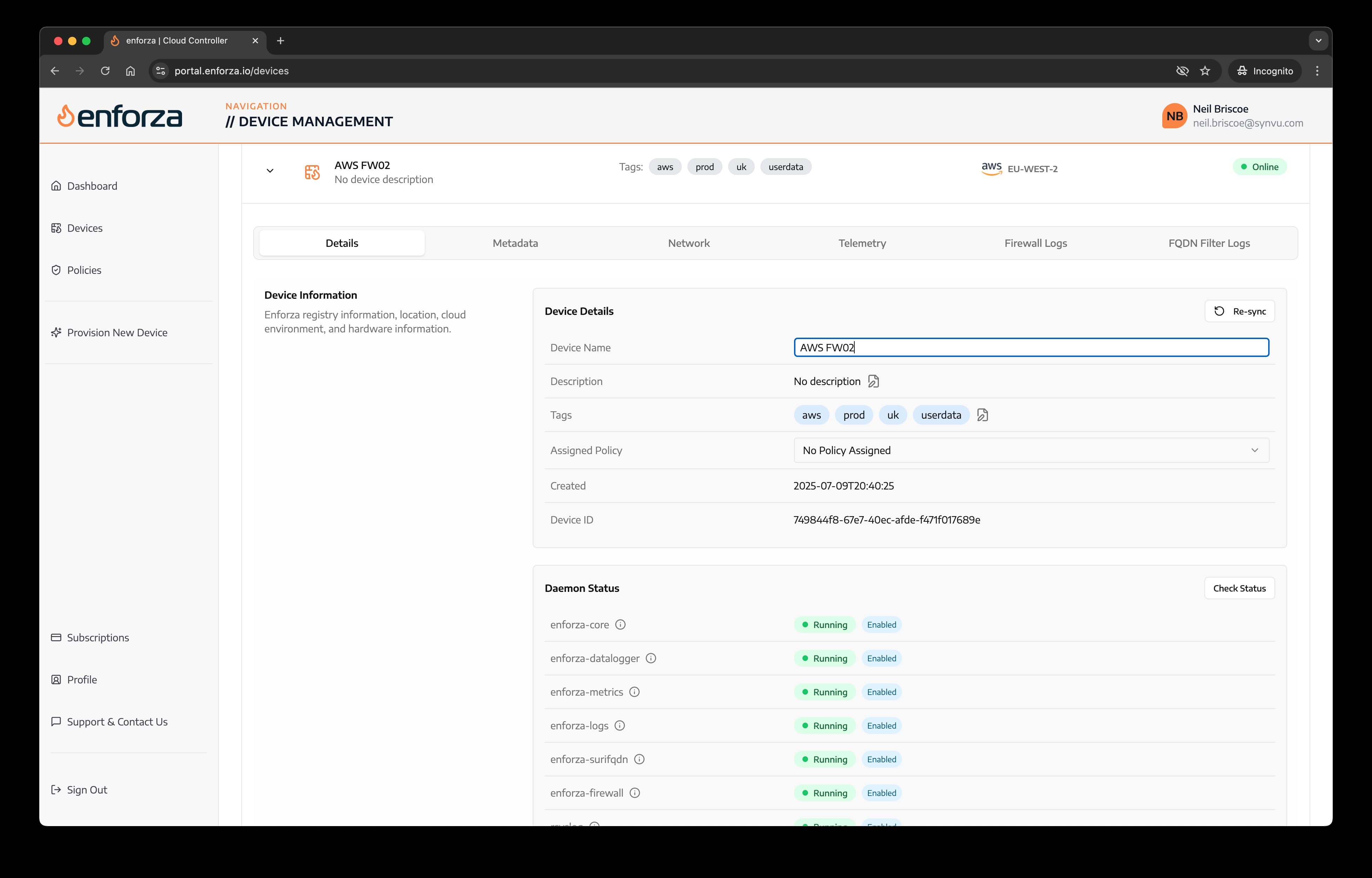1372x878 pixels.
Task: Close the enforza Cloud Controller tab
Action: 255,40
